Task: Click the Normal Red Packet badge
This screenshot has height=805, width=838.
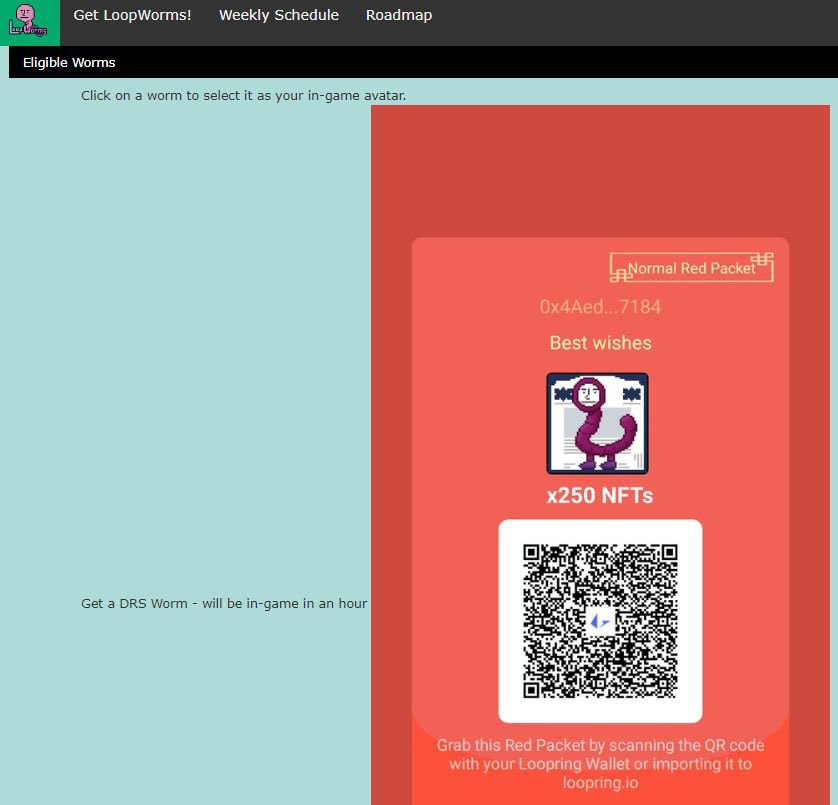Action: [692, 267]
